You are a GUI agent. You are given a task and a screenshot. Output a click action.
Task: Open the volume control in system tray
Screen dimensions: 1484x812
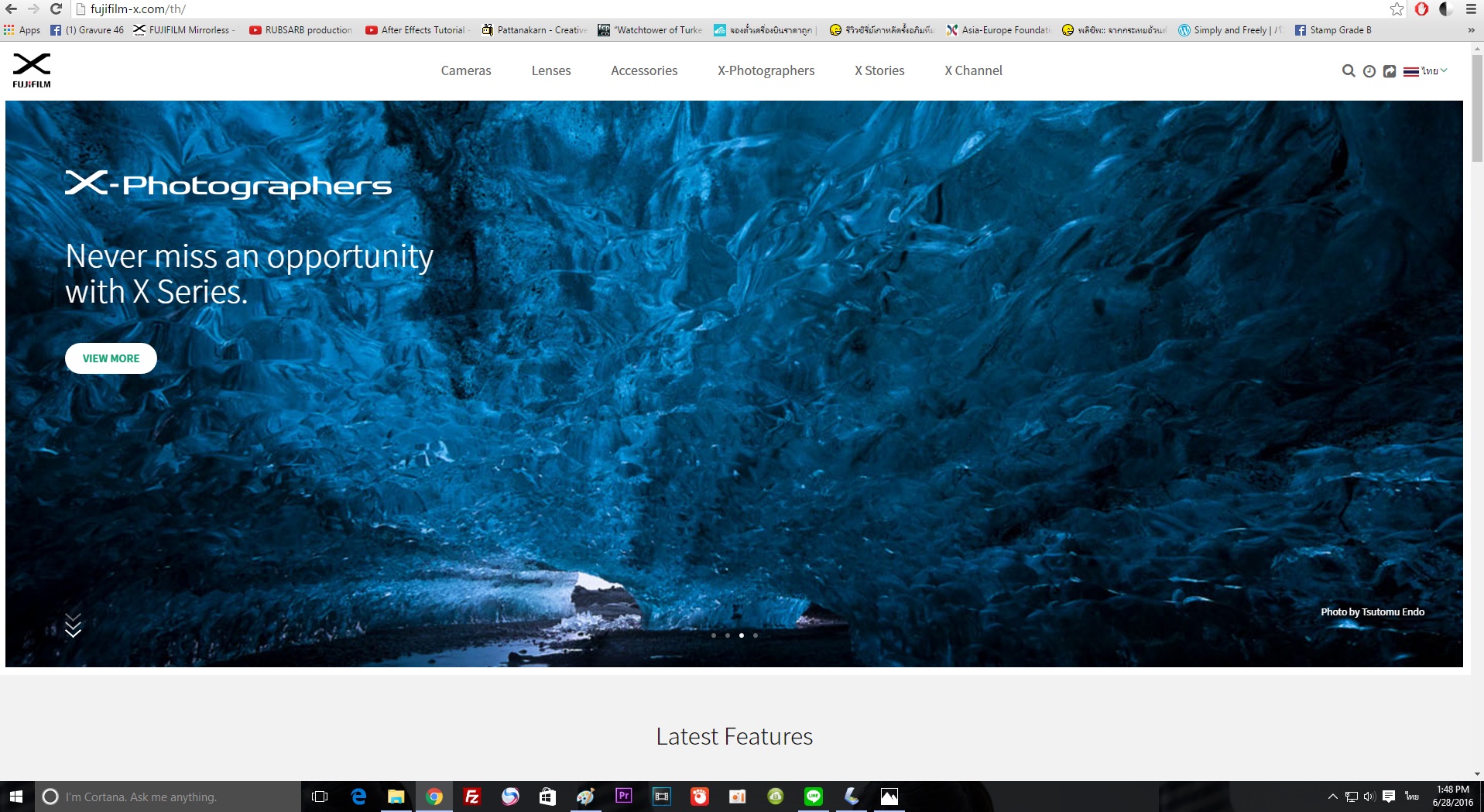[x=1369, y=797]
